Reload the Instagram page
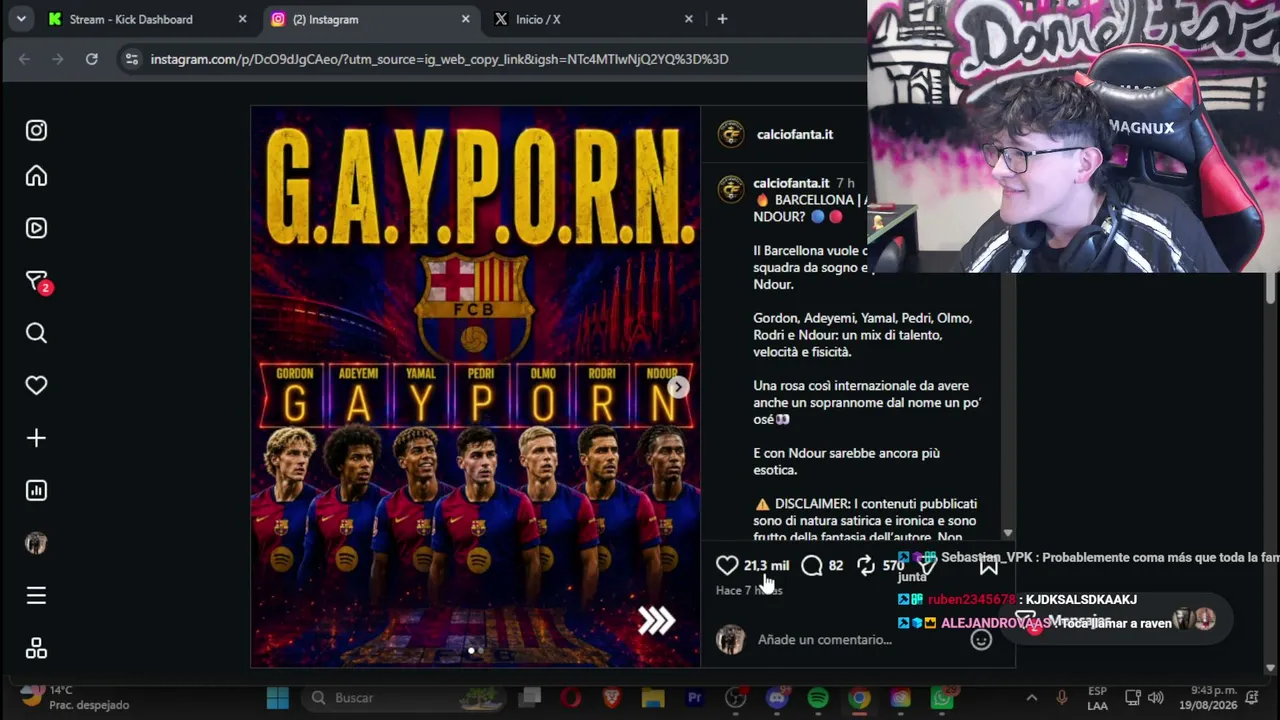This screenshot has width=1280, height=720. (x=92, y=59)
